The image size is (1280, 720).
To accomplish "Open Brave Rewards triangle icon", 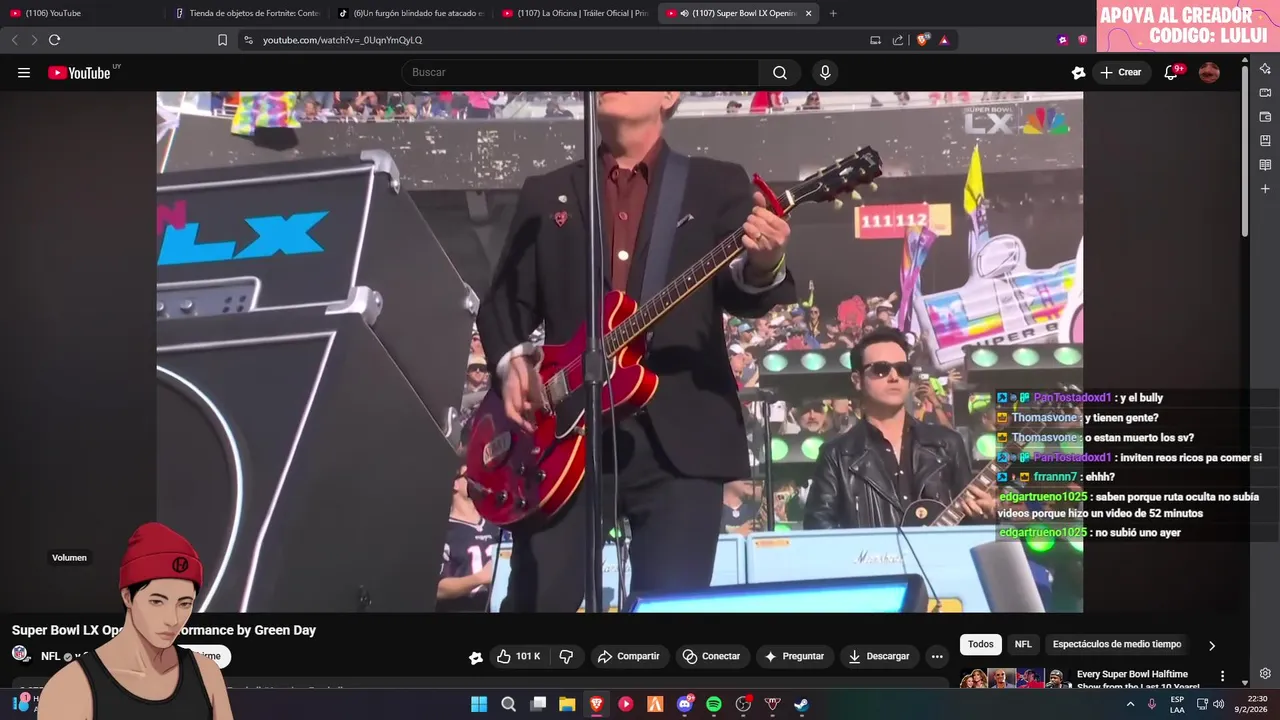I will click(x=944, y=40).
